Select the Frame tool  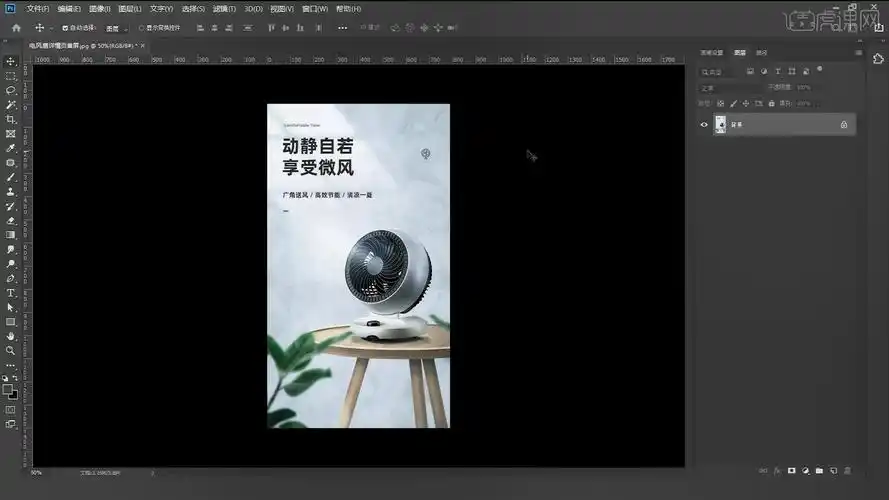point(11,134)
